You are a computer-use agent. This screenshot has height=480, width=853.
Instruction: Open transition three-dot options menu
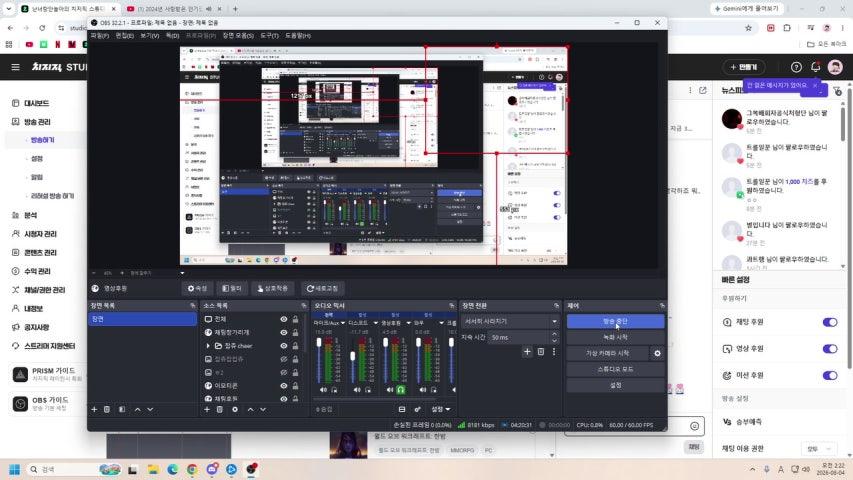pos(554,352)
